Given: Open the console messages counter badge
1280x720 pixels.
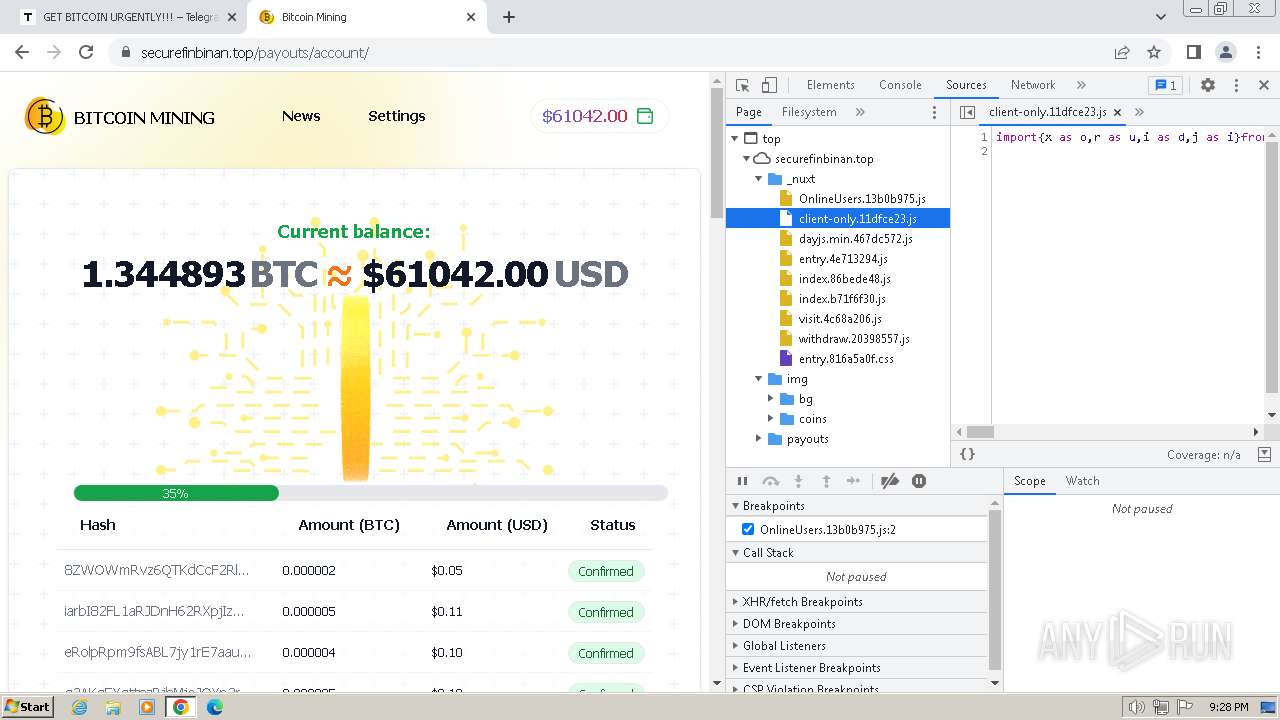Looking at the screenshot, I should (x=1164, y=85).
